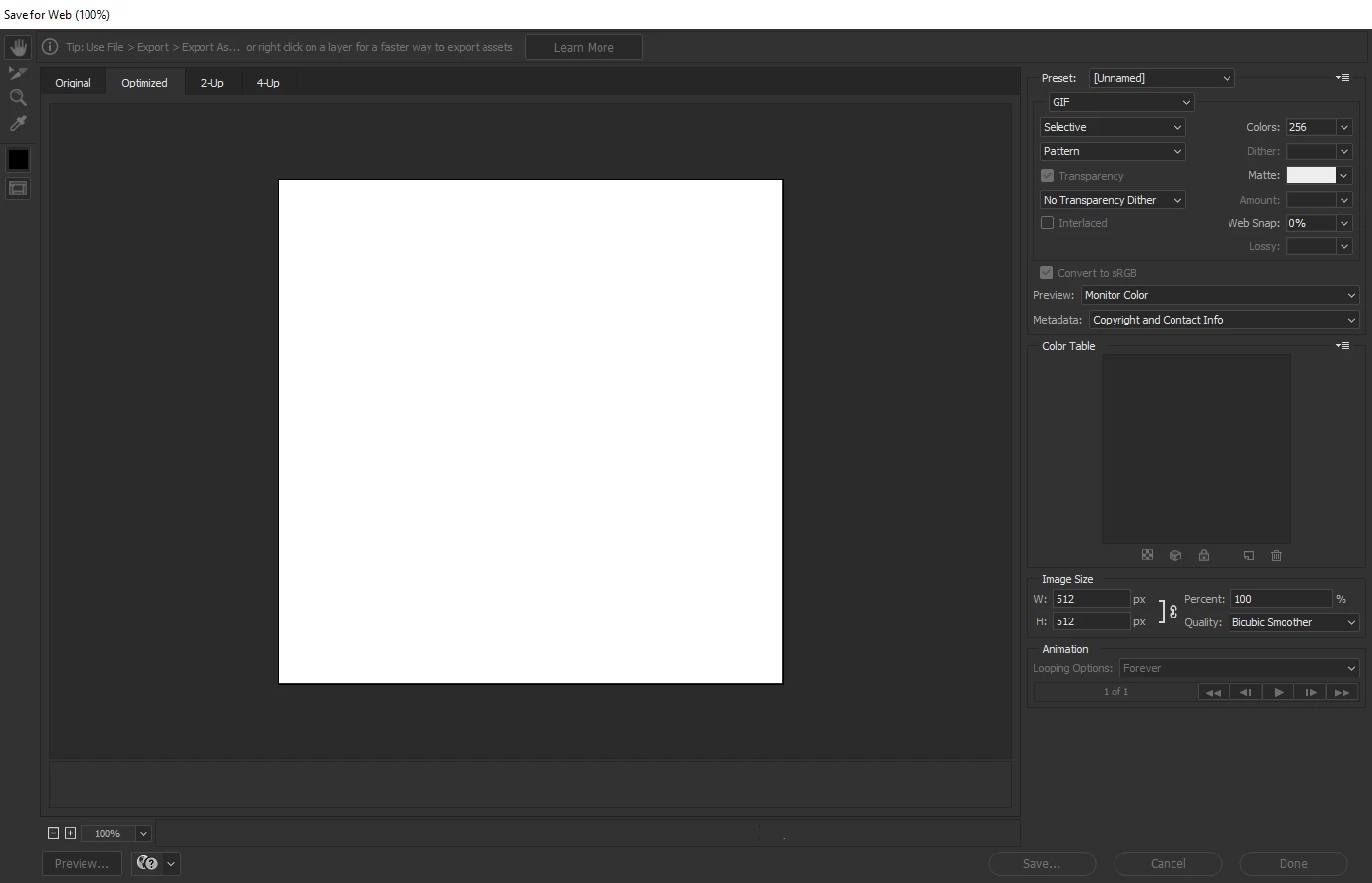Switch to the 2-Up tab
Screen dimensions: 1372x883
212,83
